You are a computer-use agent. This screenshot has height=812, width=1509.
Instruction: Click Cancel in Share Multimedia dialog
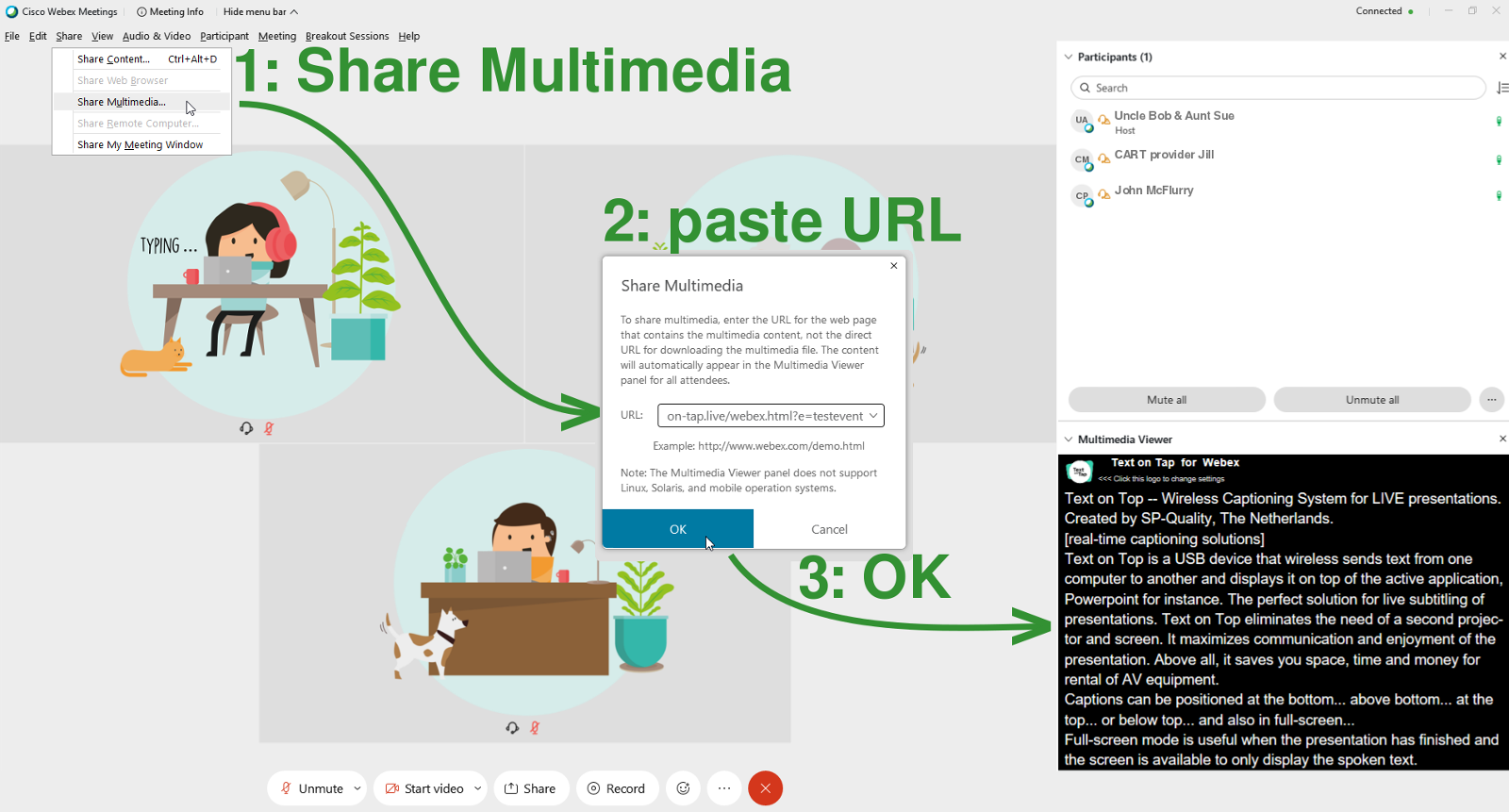tap(830, 529)
